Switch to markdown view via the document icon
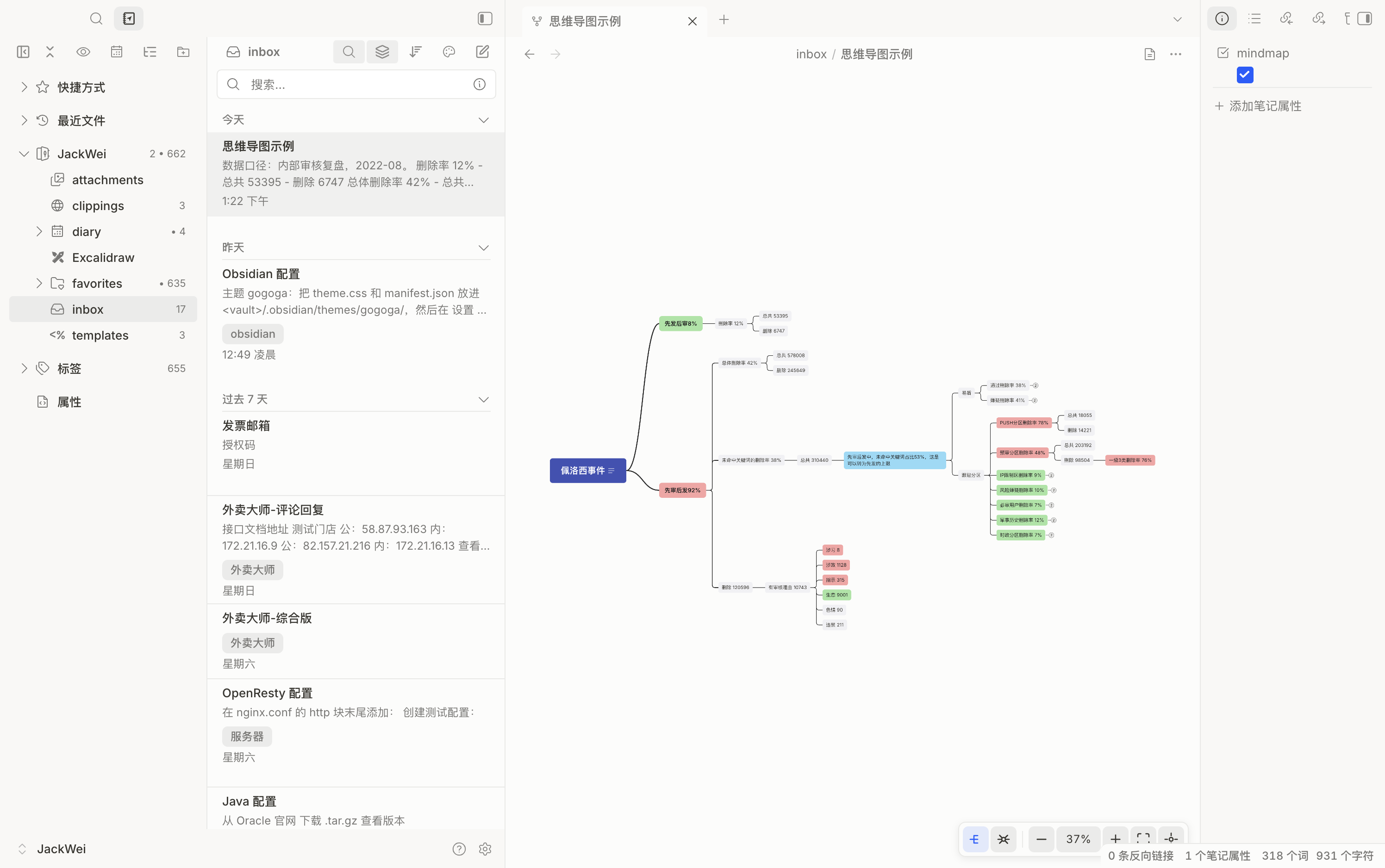Screen dimensions: 1385x868 tap(1149, 54)
